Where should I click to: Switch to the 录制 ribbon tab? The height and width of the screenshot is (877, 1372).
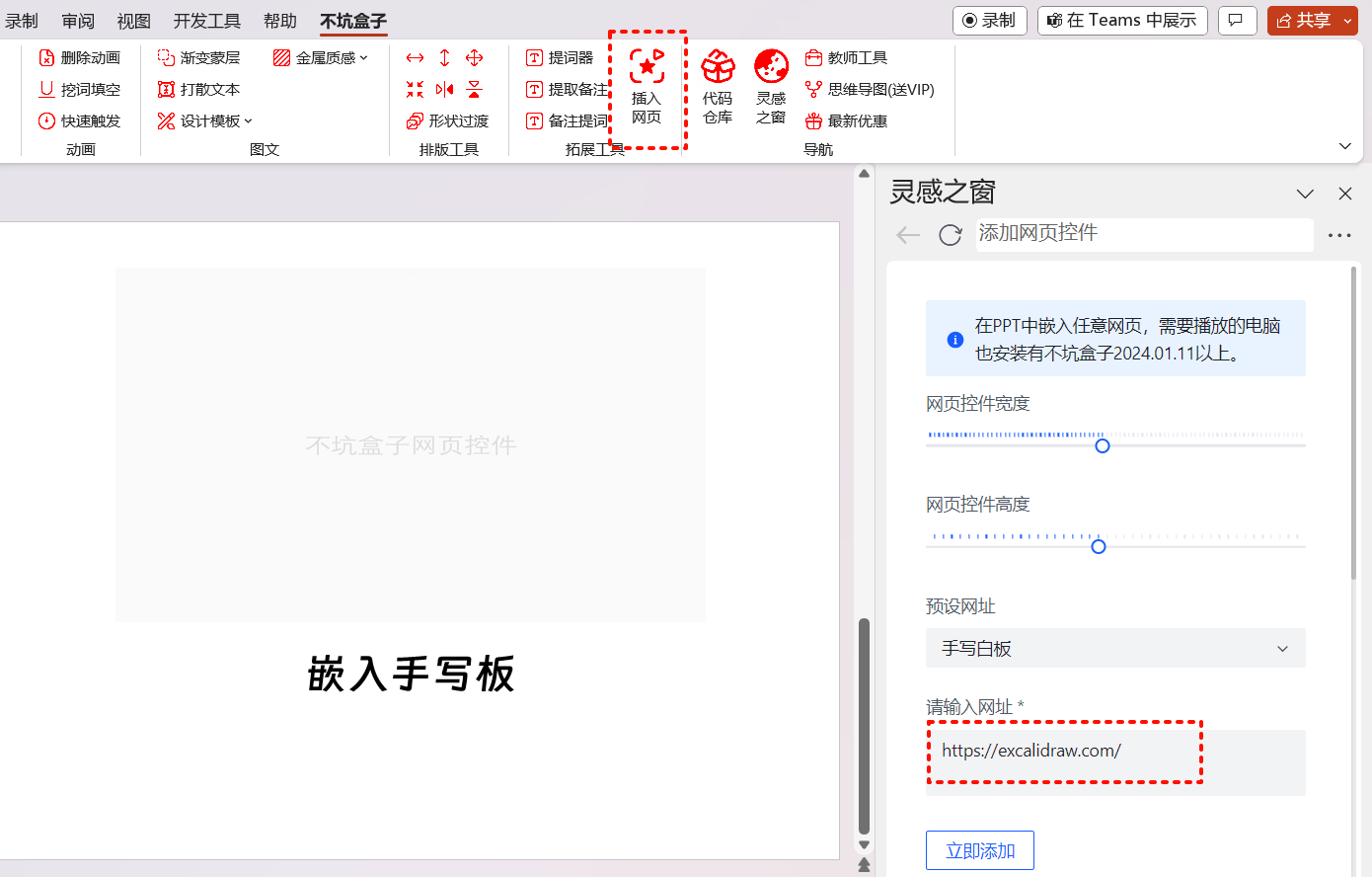coord(21,21)
